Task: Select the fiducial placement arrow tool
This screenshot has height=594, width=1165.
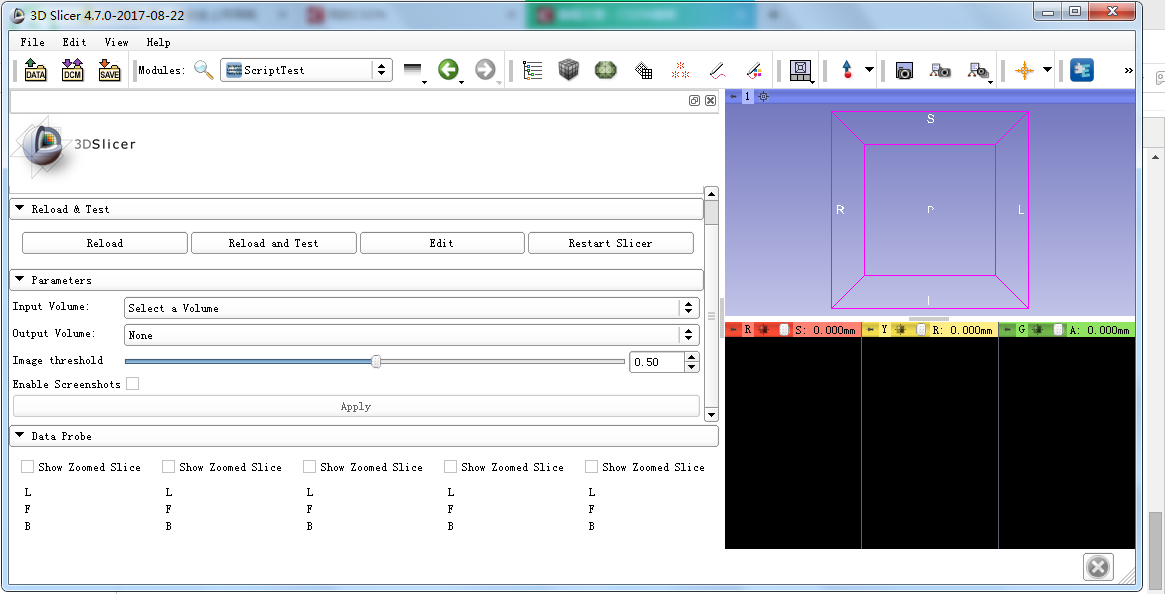Action: 847,70
